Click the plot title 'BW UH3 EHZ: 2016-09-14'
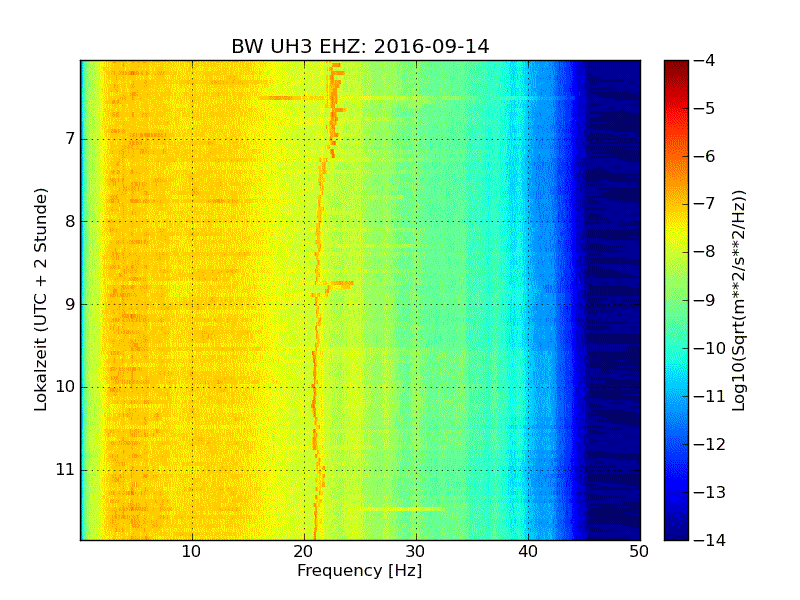The width and height of the screenshot is (800, 600). click(360, 46)
